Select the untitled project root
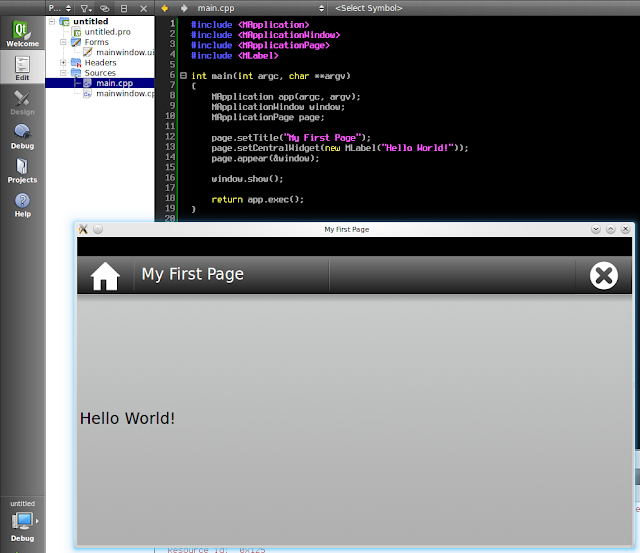640x553 pixels. coord(91,21)
